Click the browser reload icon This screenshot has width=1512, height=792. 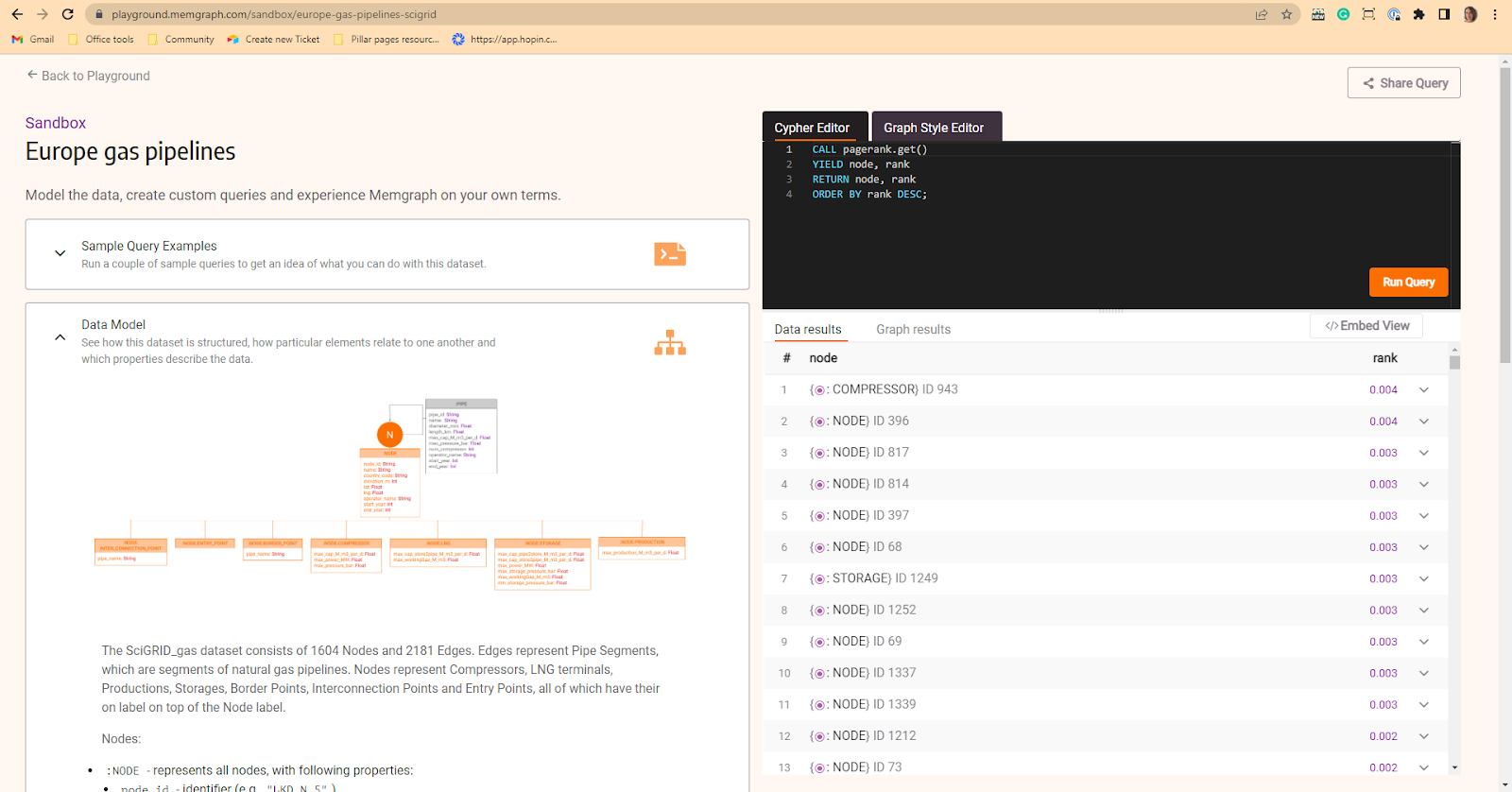point(68,14)
